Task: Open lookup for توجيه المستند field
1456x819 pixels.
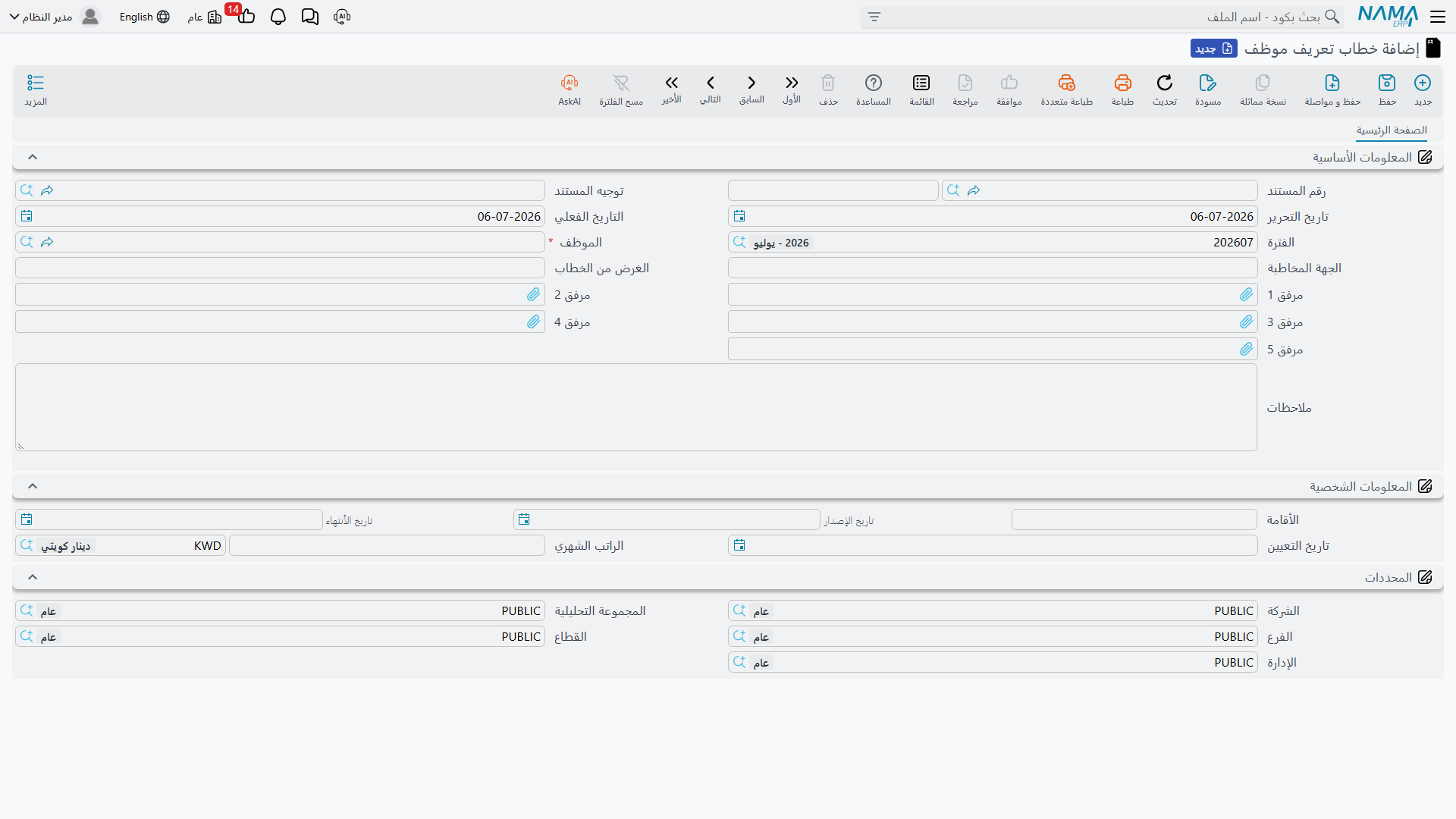Action: 27,190
